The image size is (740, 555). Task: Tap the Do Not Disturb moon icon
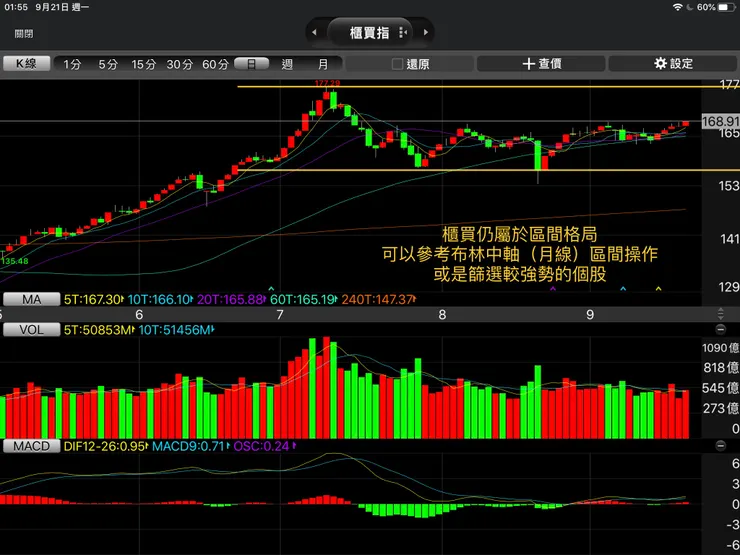point(690,7)
